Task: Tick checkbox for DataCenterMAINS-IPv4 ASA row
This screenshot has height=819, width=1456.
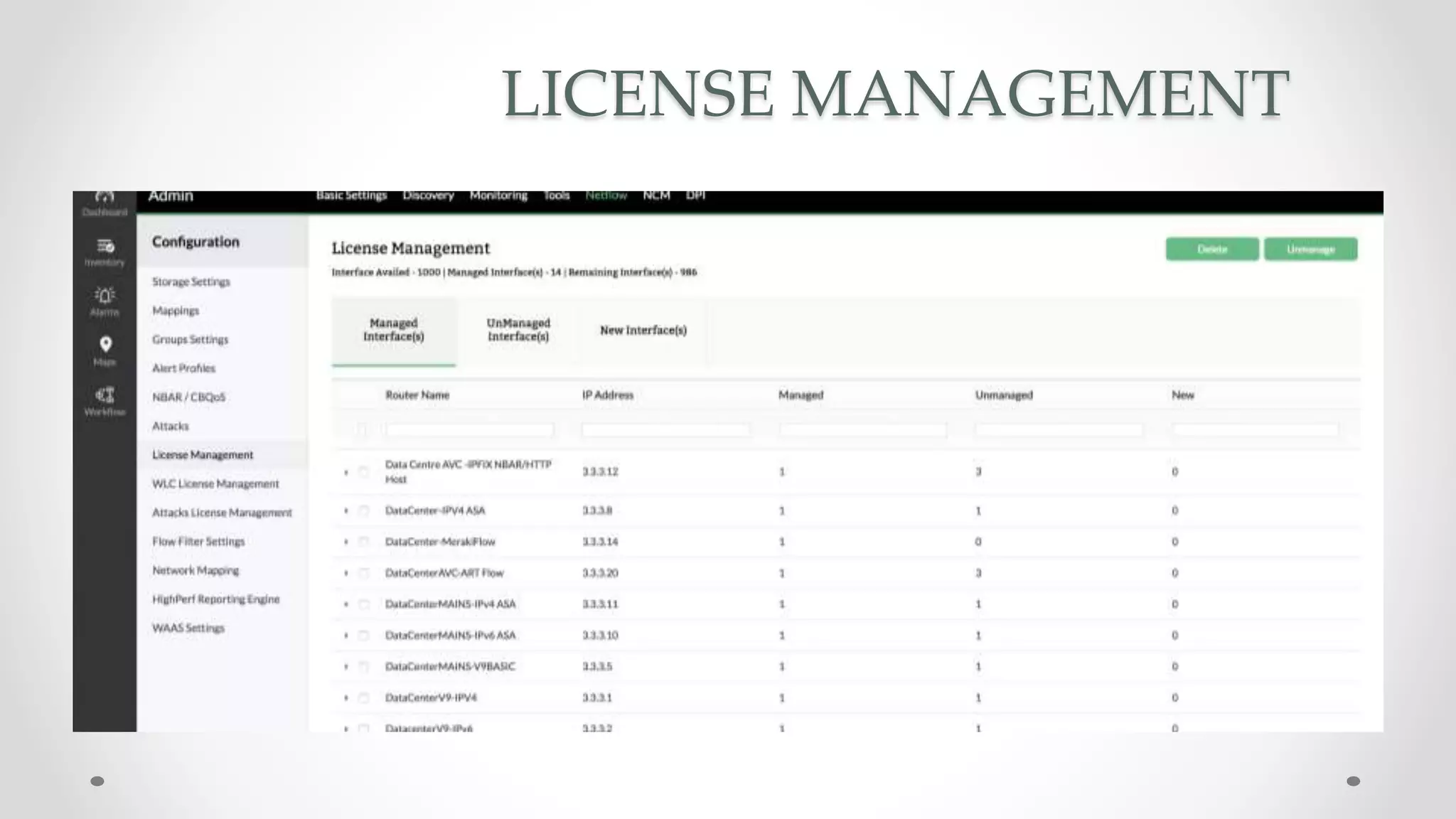Action: tap(363, 604)
